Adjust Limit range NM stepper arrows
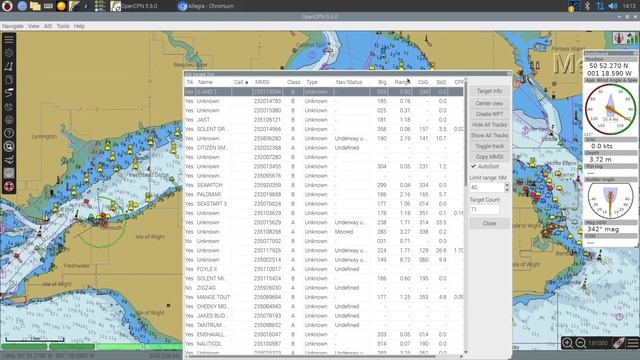The image size is (640, 360). 507,187
